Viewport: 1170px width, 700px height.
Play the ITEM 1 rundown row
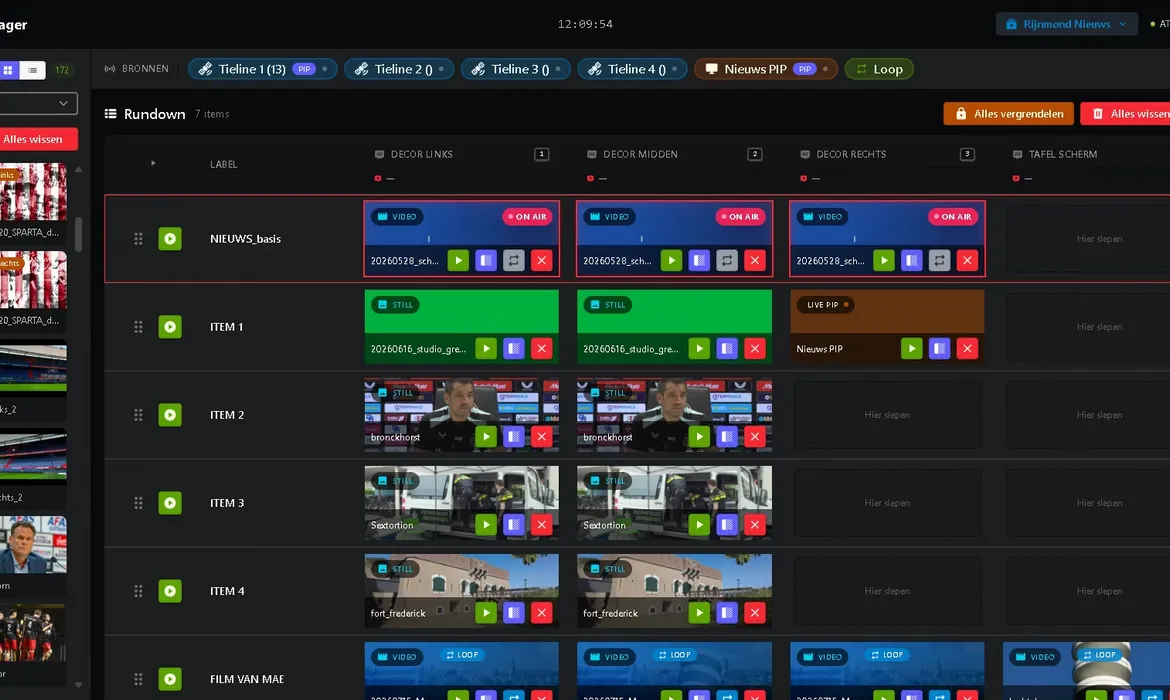click(170, 327)
